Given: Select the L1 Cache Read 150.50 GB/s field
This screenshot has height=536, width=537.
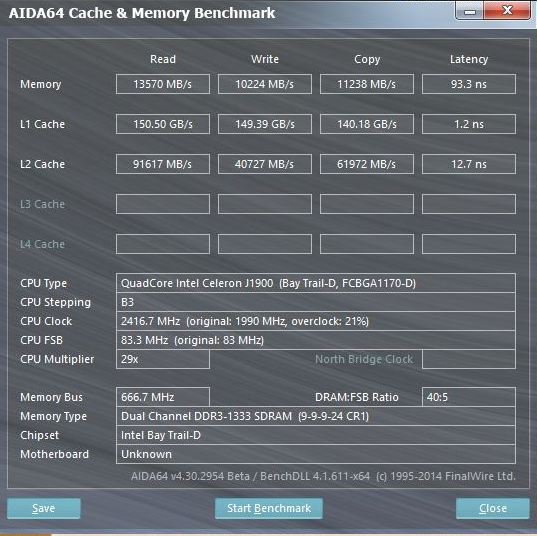Looking at the screenshot, I should (x=163, y=124).
